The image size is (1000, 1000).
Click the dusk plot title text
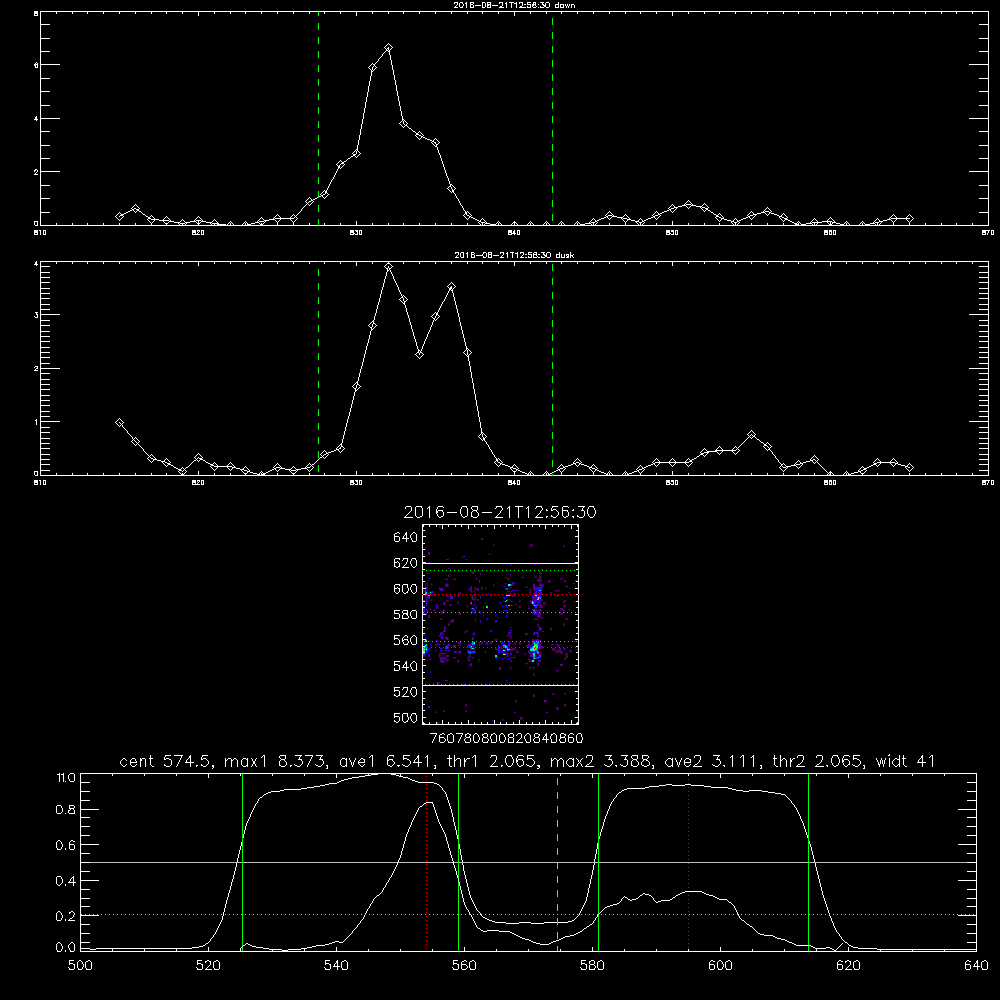(x=514, y=254)
